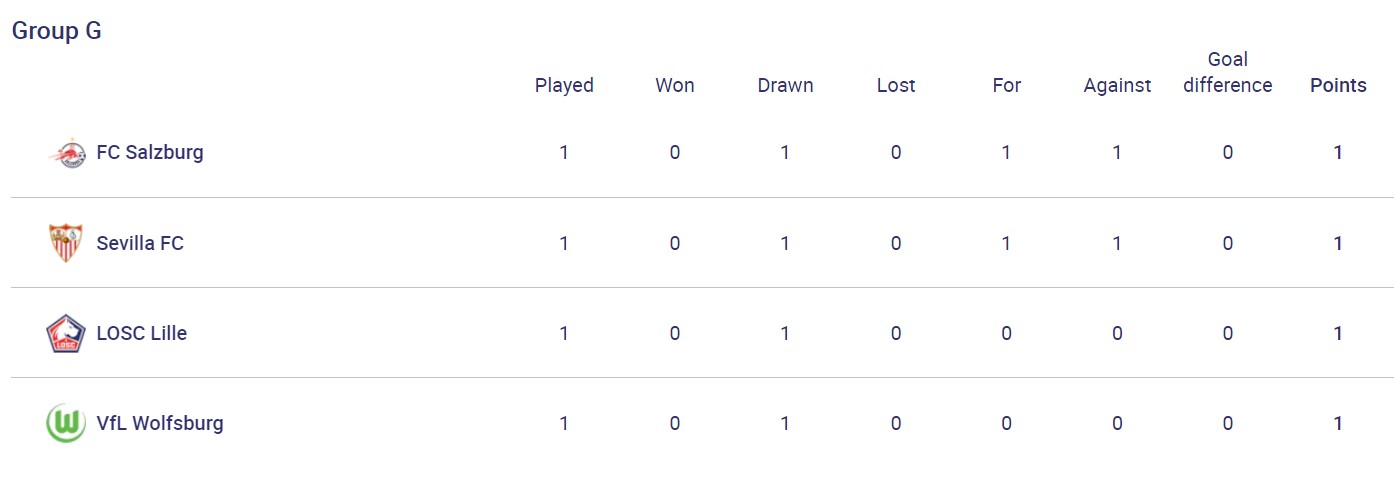Viewport: 1396px width, 497px height.
Task: Click the For column header
Action: click(x=1006, y=85)
